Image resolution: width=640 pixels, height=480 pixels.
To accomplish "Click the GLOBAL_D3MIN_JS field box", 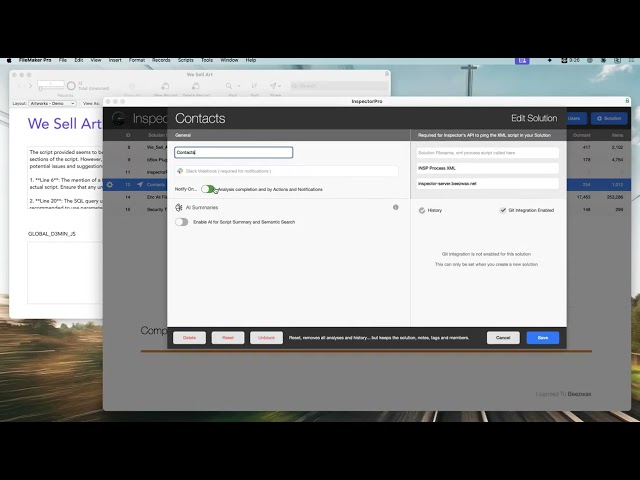I will (64, 272).
